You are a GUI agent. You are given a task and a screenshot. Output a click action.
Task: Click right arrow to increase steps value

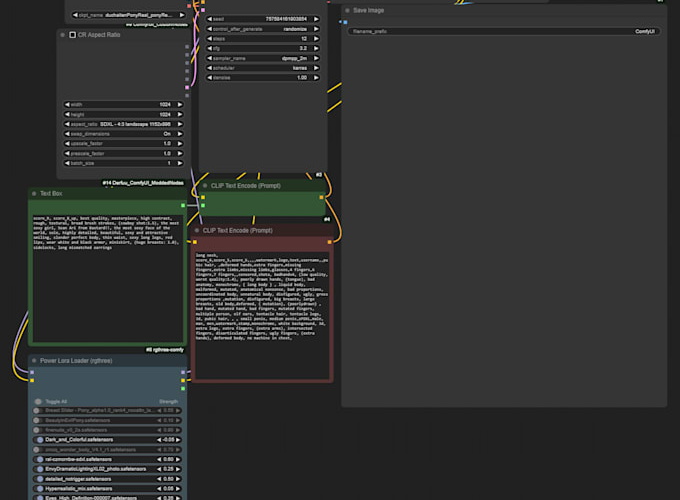click(322, 37)
